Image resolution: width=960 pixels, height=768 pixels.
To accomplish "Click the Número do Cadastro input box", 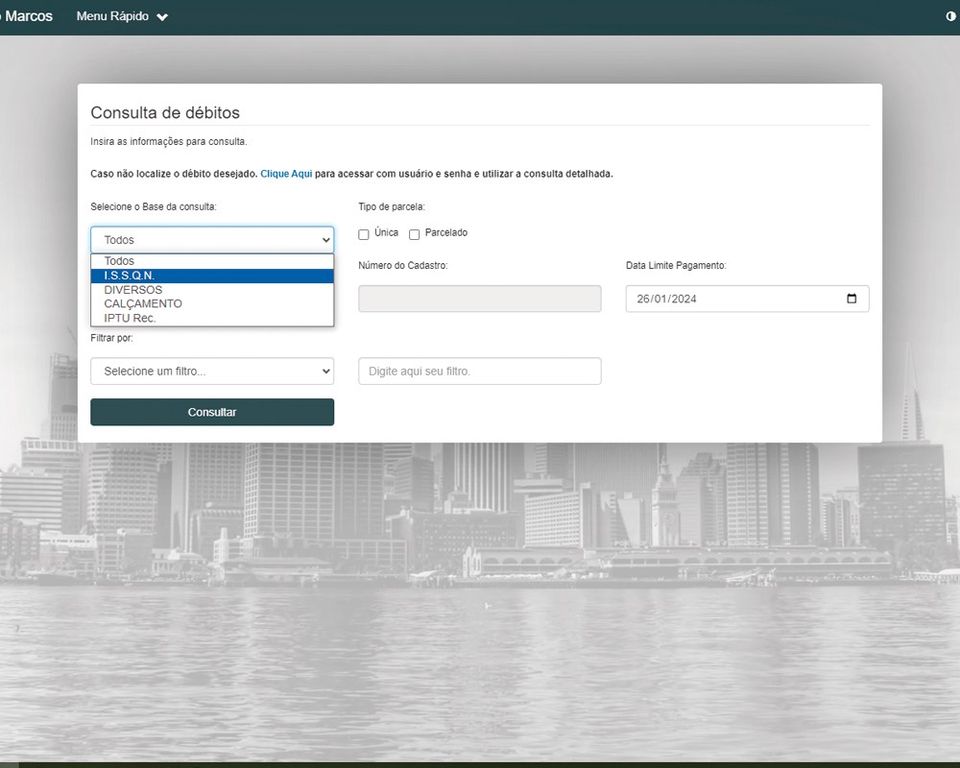I will [480, 299].
